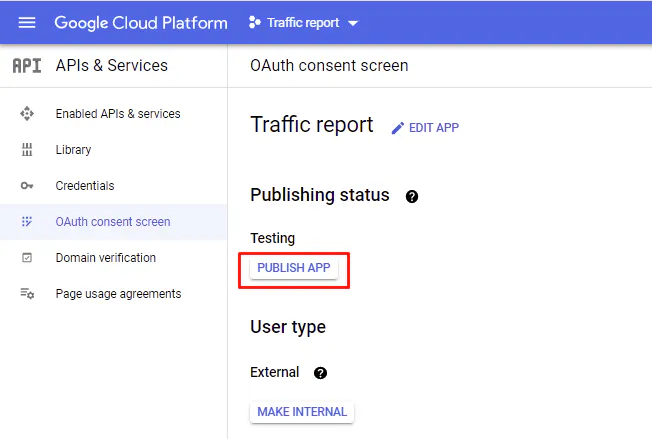
Task: Open the Library menu label
Action: click(x=73, y=150)
